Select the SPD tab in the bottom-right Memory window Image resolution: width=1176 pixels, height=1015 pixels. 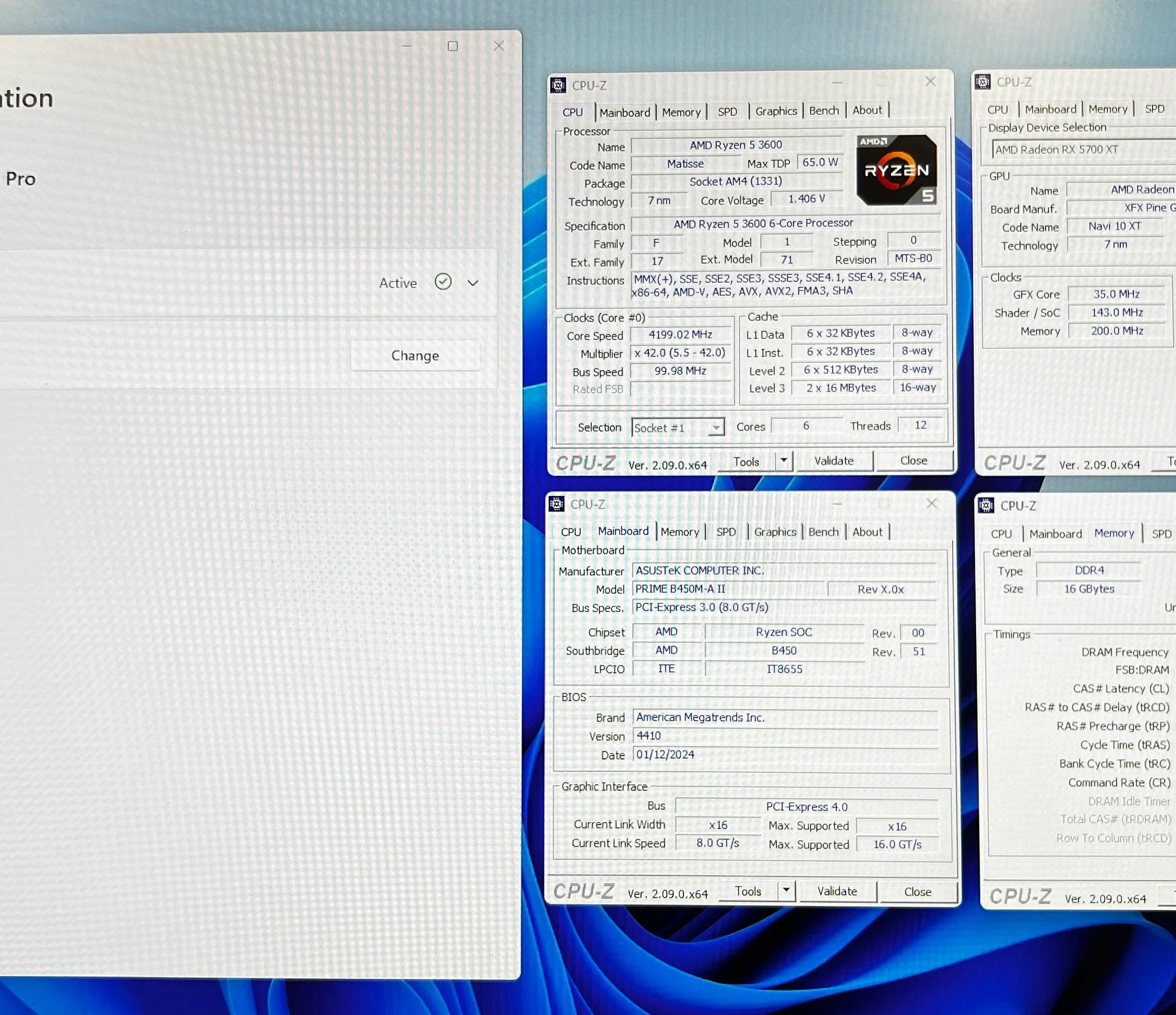[1161, 534]
